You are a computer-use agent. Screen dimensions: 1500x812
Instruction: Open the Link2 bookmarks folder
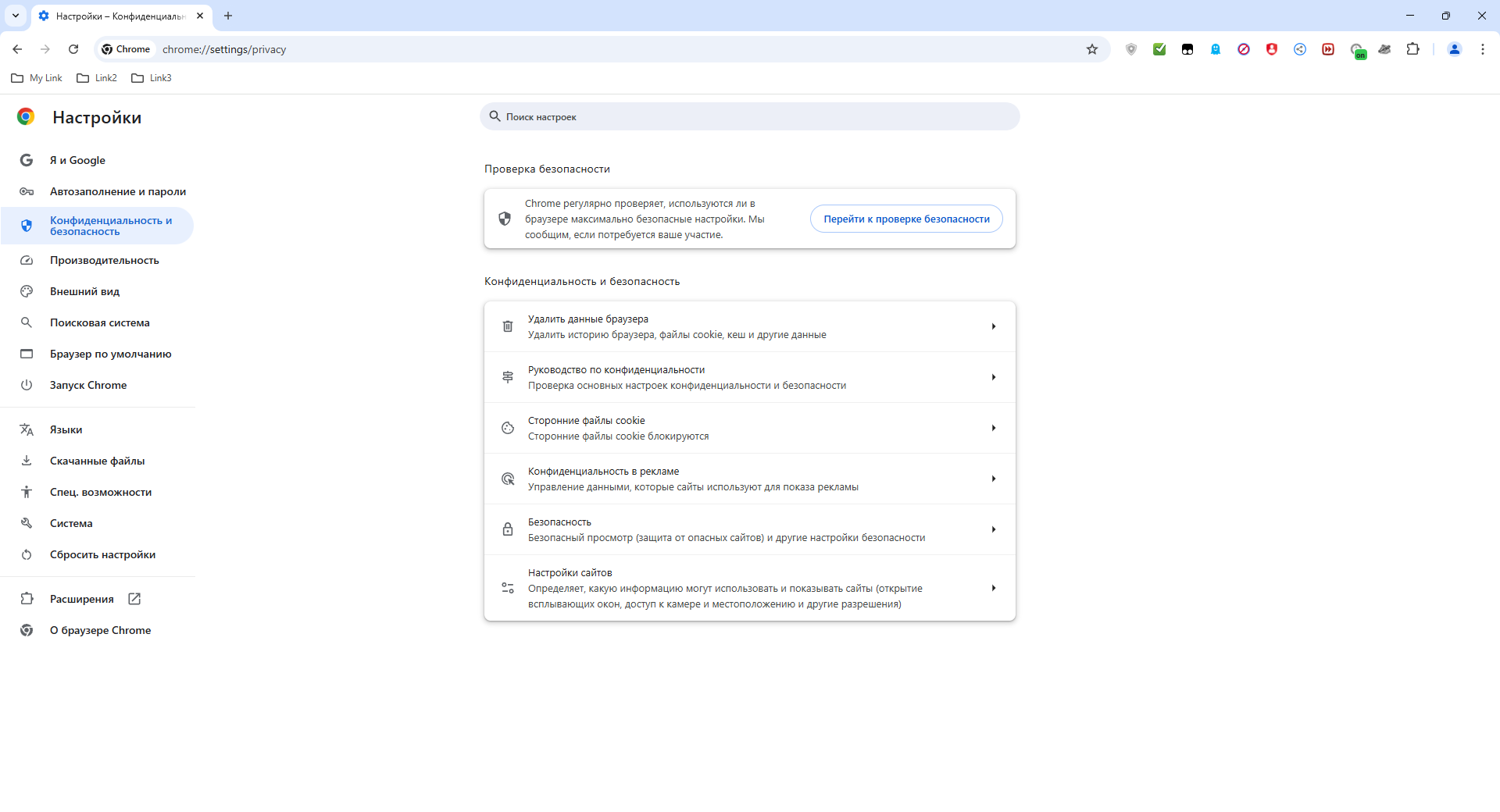click(x=97, y=78)
